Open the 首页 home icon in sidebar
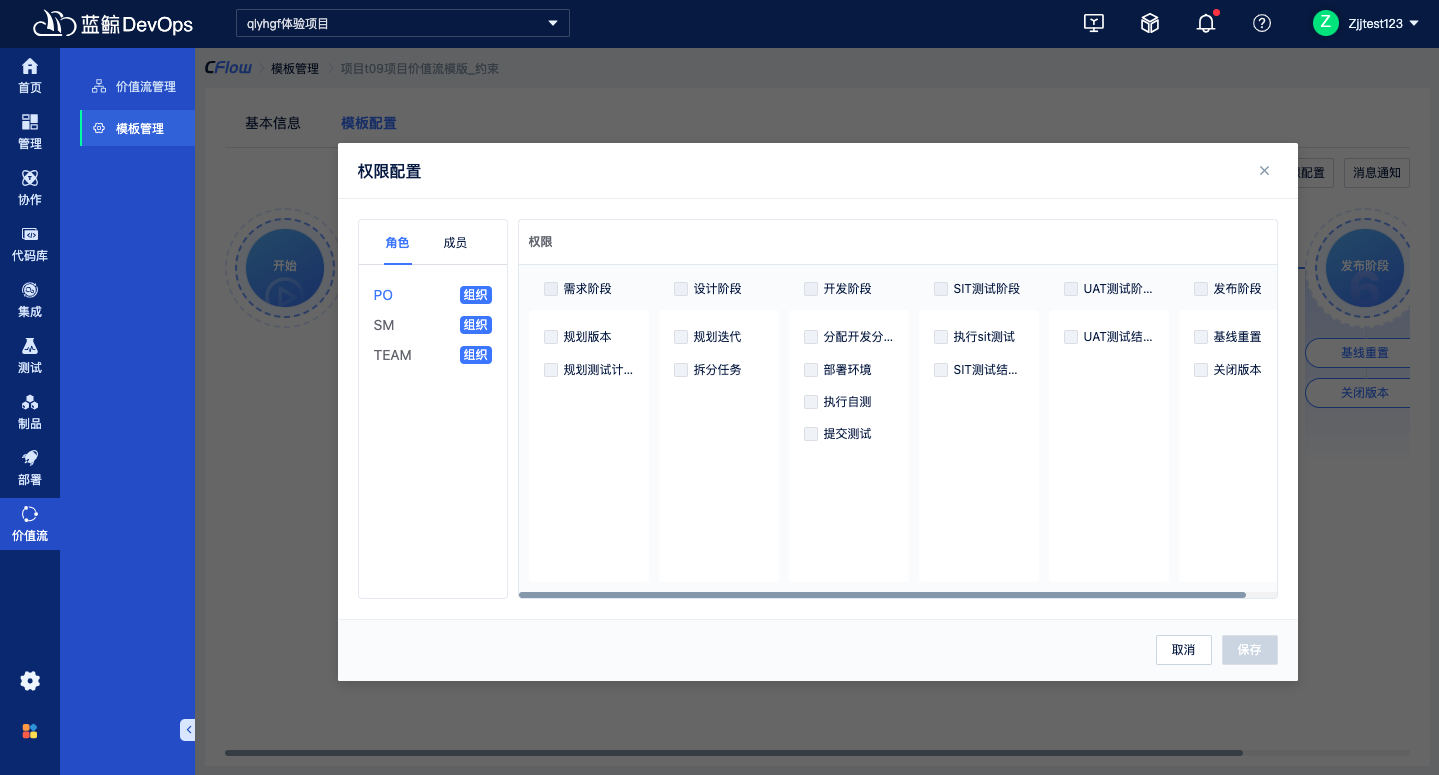This screenshot has height=775, width=1439. (30, 66)
